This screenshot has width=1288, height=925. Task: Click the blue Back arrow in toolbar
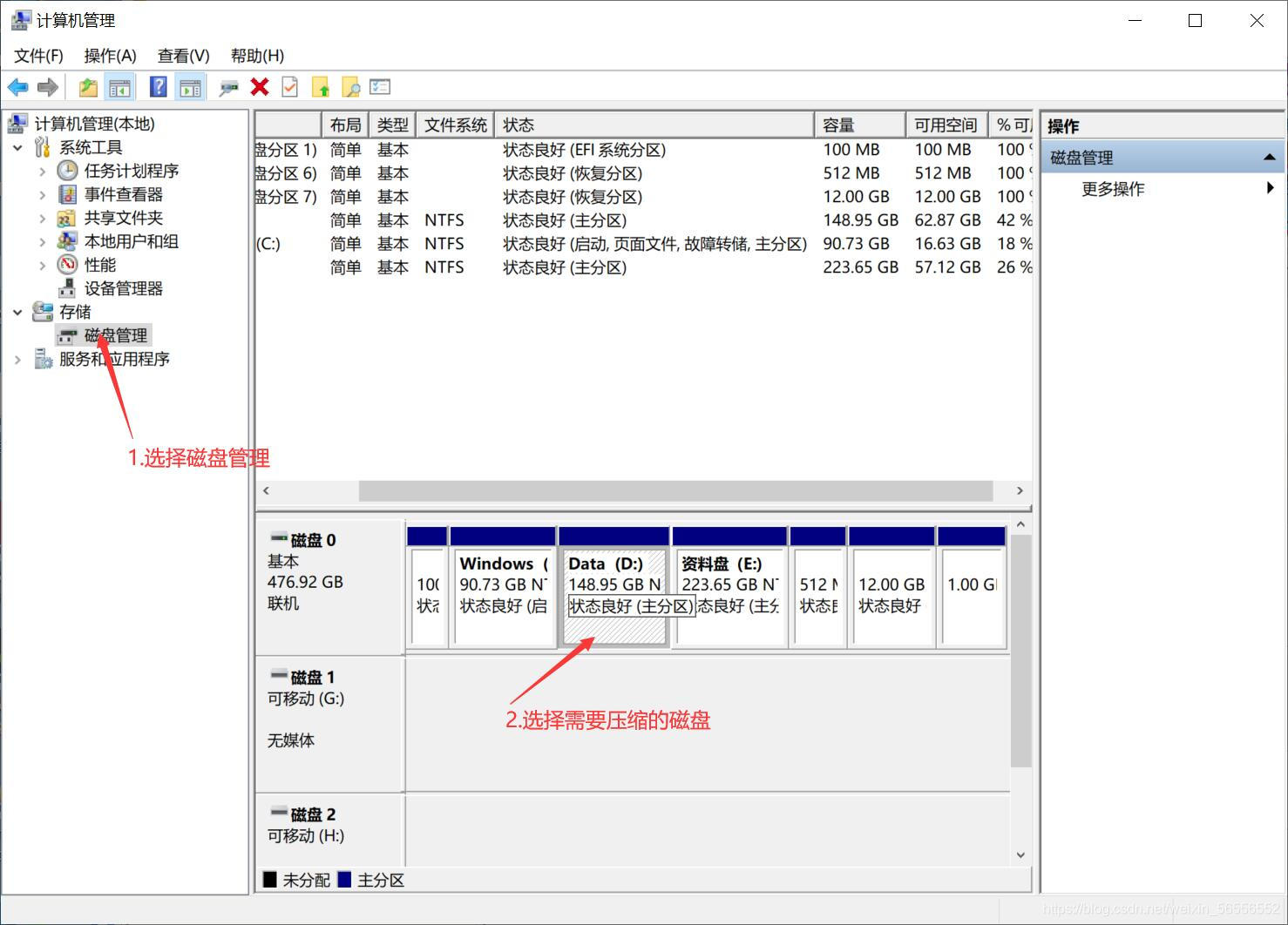[x=17, y=87]
